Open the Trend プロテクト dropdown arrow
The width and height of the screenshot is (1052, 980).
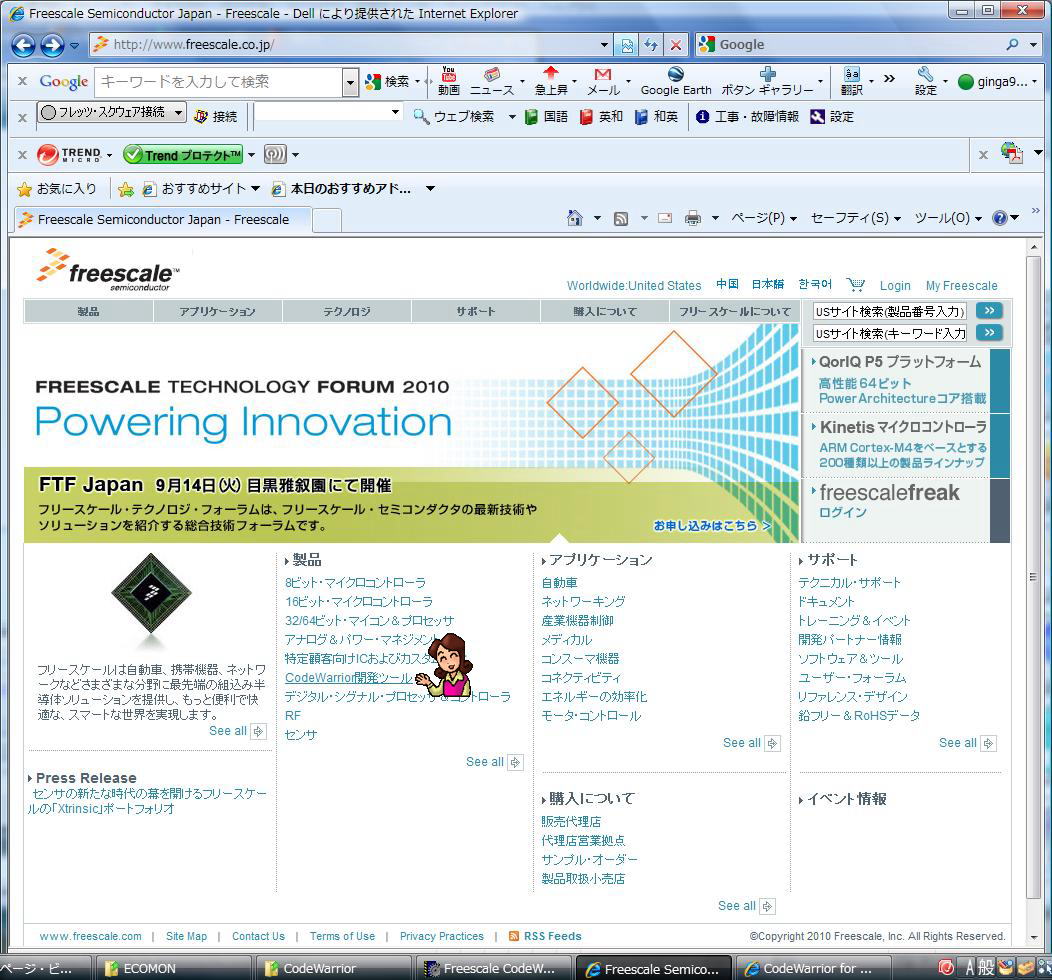(252, 155)
